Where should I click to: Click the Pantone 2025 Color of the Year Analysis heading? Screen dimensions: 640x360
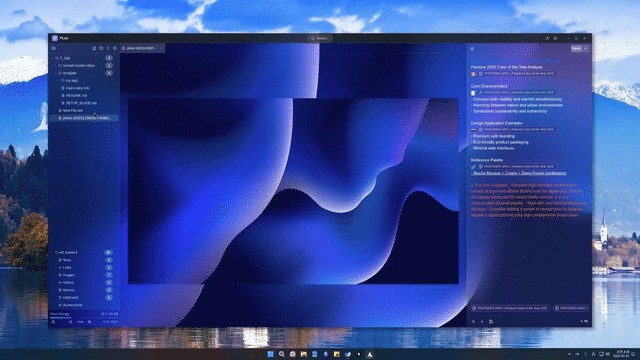point(507,67)
